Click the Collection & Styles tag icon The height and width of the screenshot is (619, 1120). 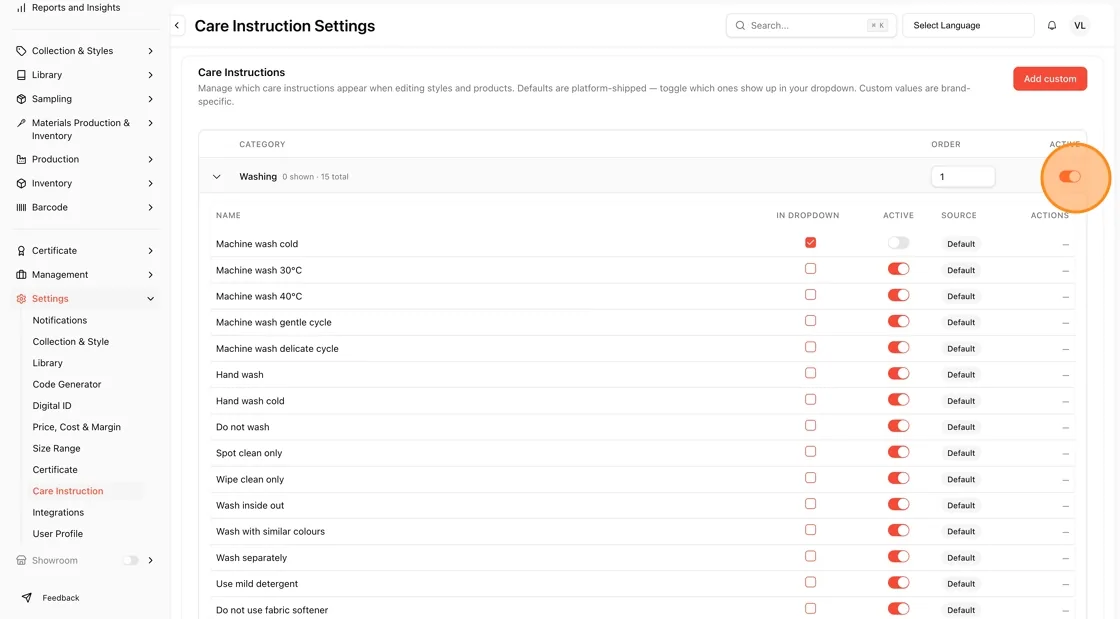click(x=21, y=51)
